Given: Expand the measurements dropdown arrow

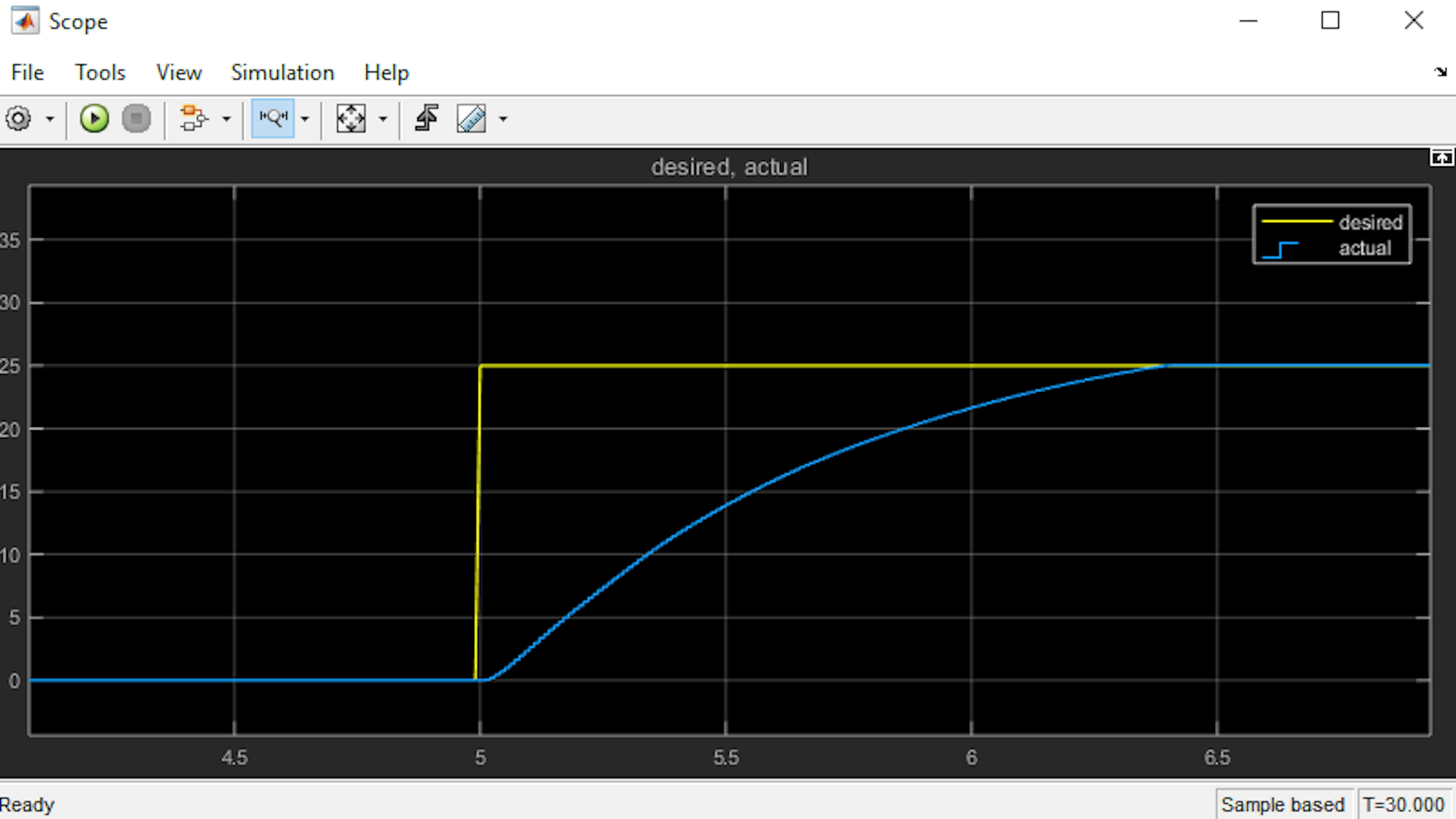Looking at the screenshot, I should 503,119.
